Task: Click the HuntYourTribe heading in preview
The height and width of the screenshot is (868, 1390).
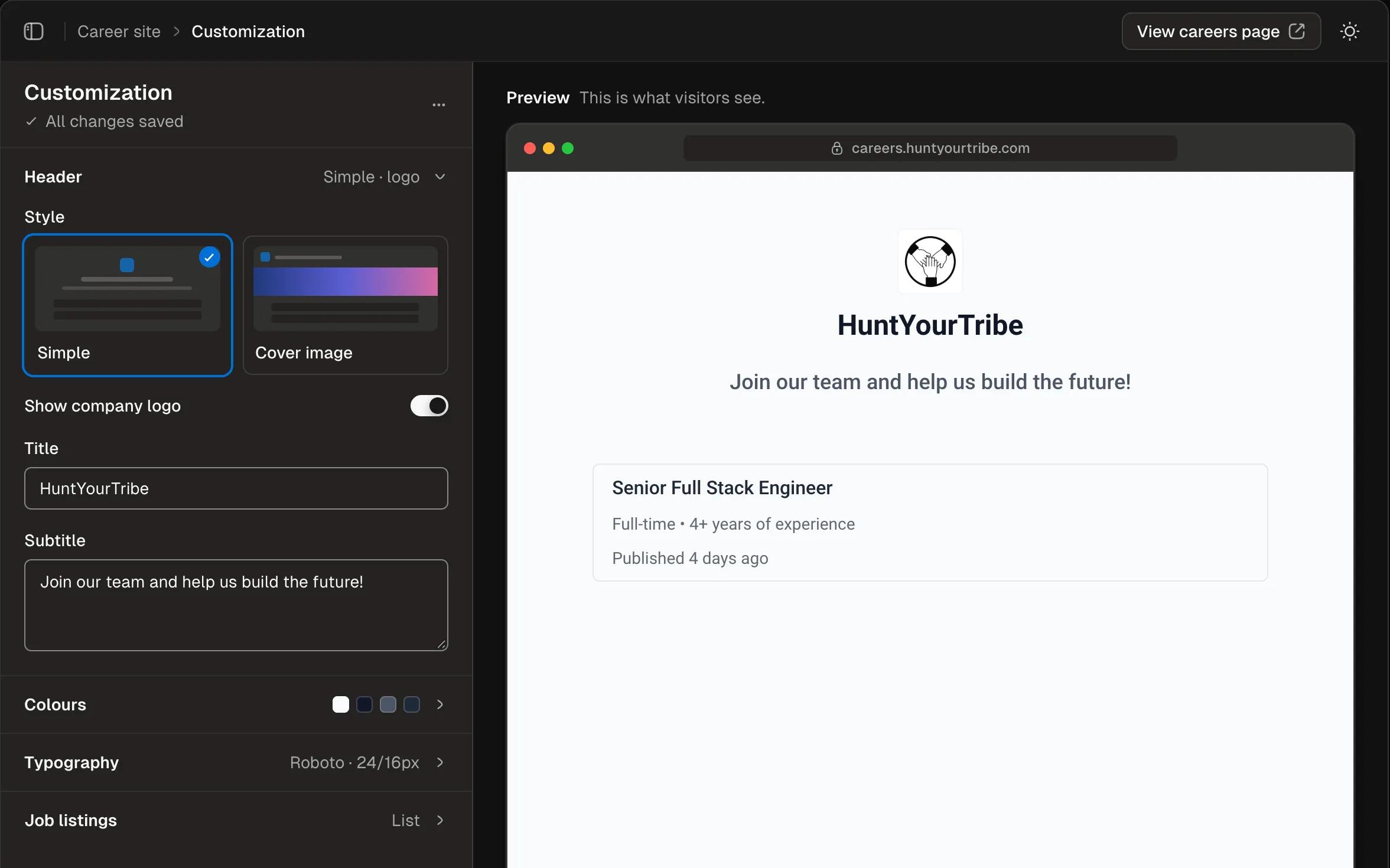Action: (x=930, y=325)
